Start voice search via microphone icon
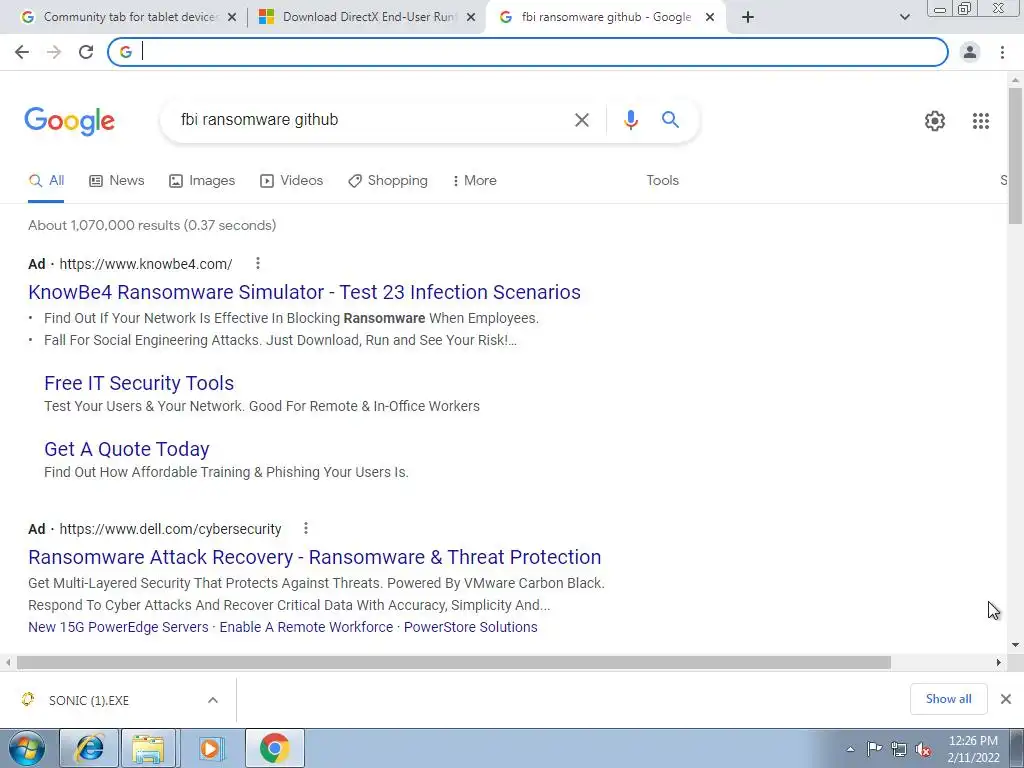Viewport: 1024px width, 768px height. [x=630, y=120]
